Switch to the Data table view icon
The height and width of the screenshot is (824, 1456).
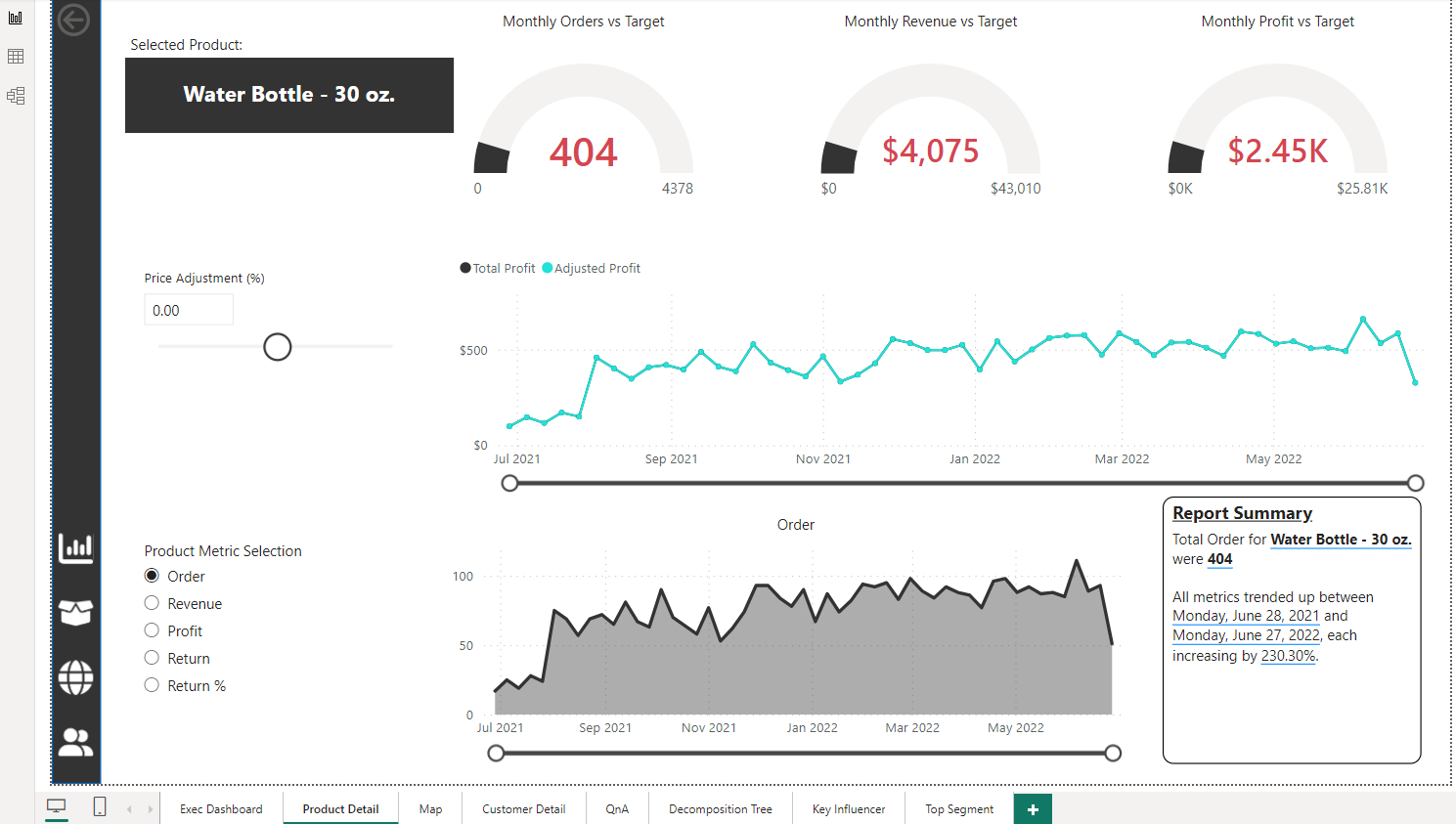[x=16, y=57]
